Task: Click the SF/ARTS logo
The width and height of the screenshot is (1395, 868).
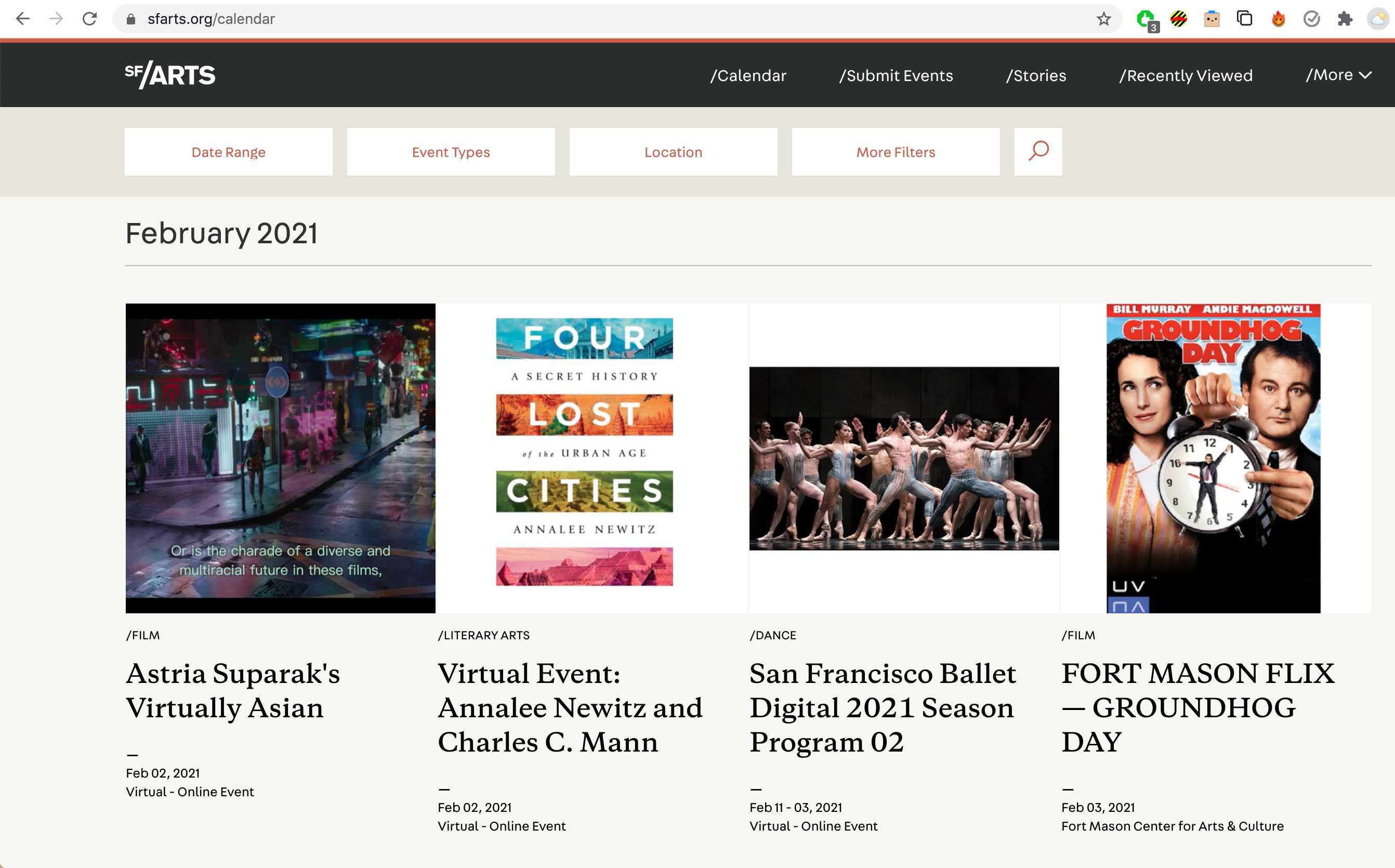Action: pos(170,75)
